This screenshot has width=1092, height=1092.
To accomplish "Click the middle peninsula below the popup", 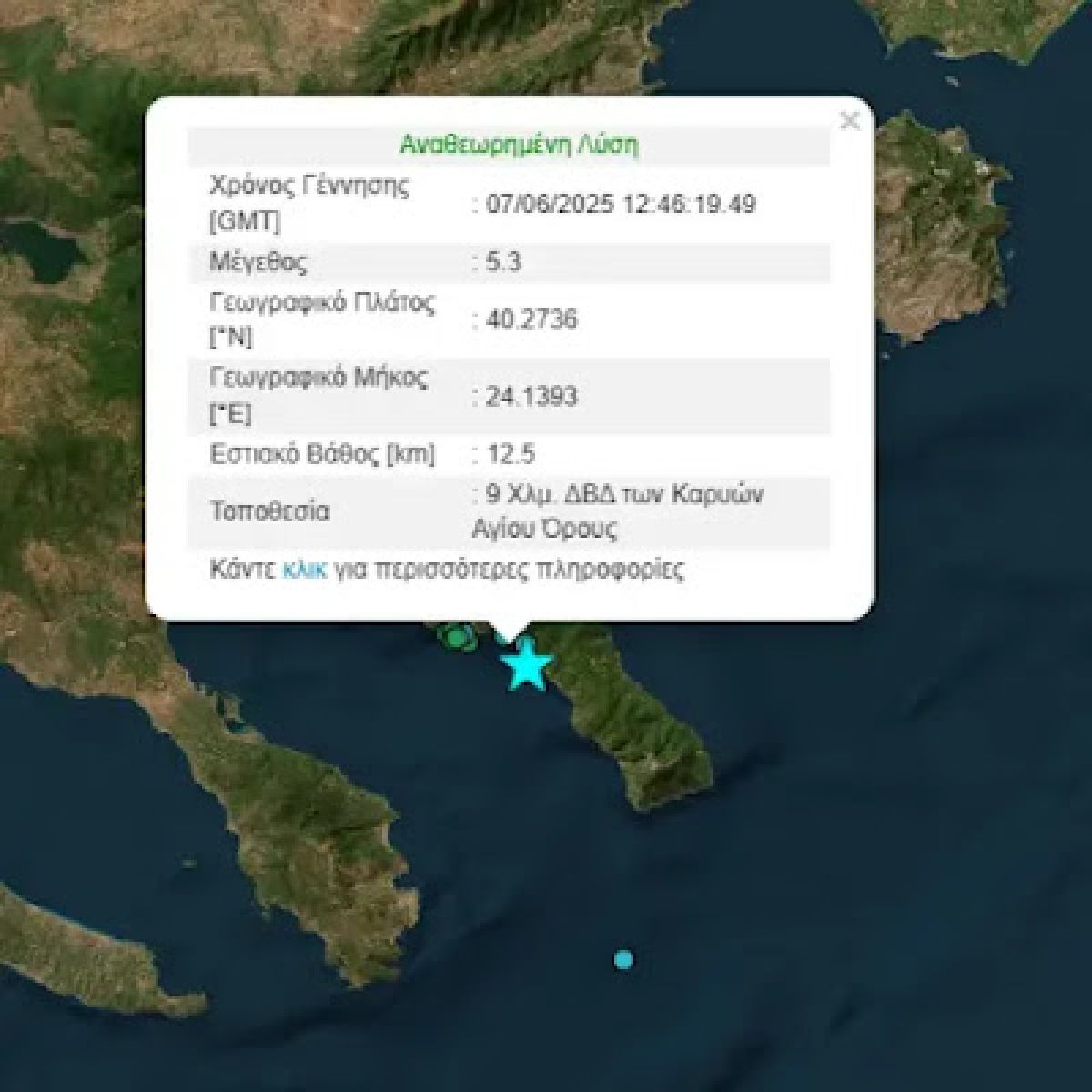I will pyautogui.click(x=300, y=773).
